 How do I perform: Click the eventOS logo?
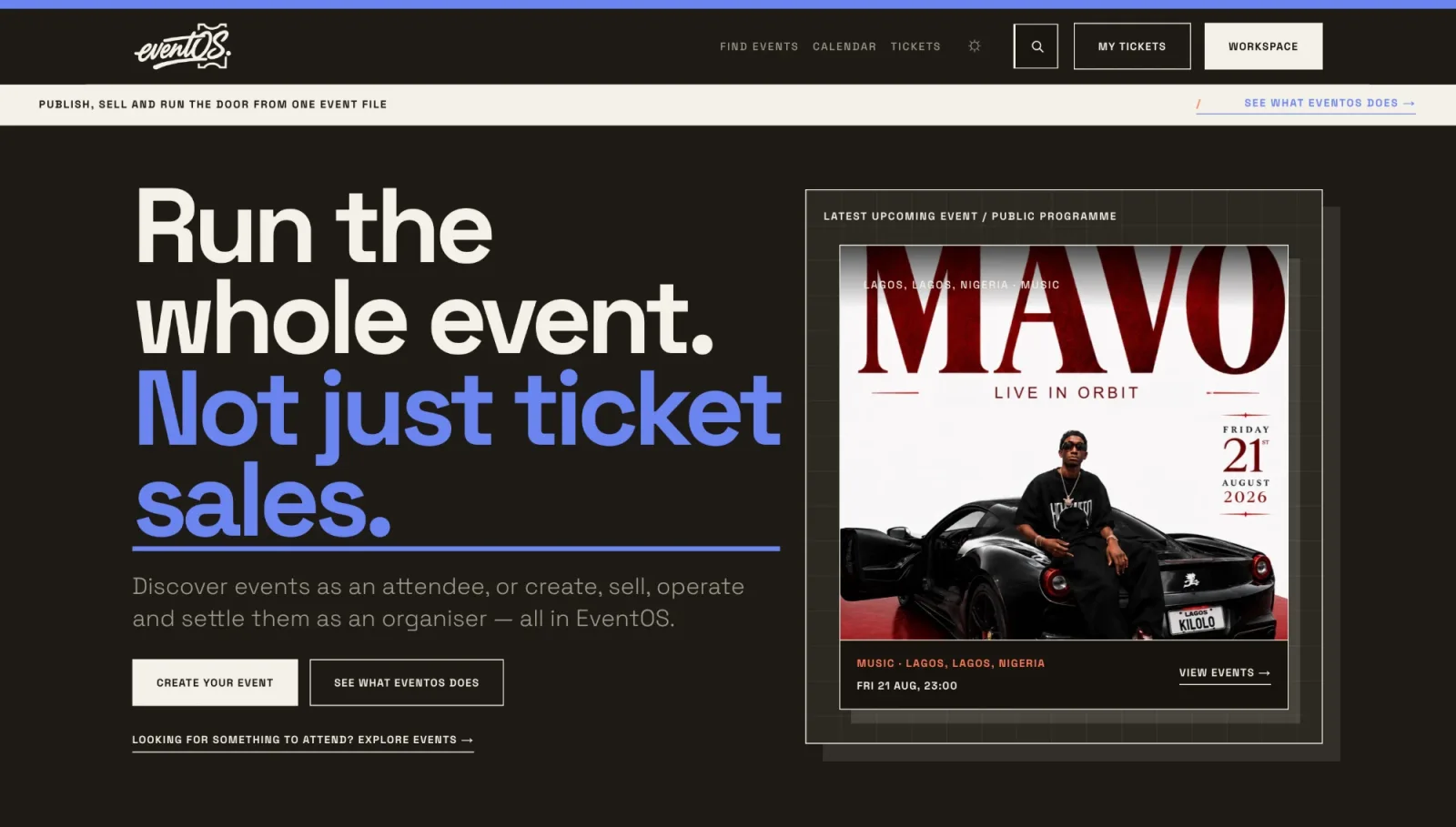point(182,46)
